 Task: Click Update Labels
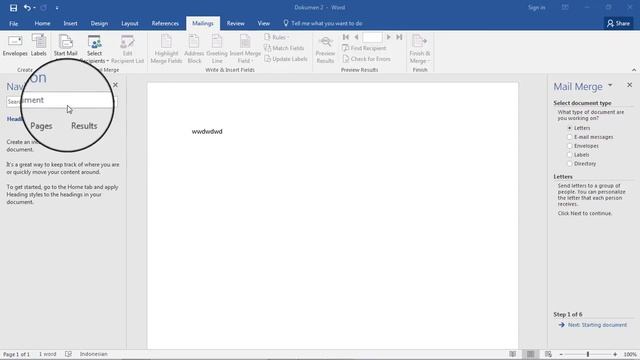[x=286, y=59]
